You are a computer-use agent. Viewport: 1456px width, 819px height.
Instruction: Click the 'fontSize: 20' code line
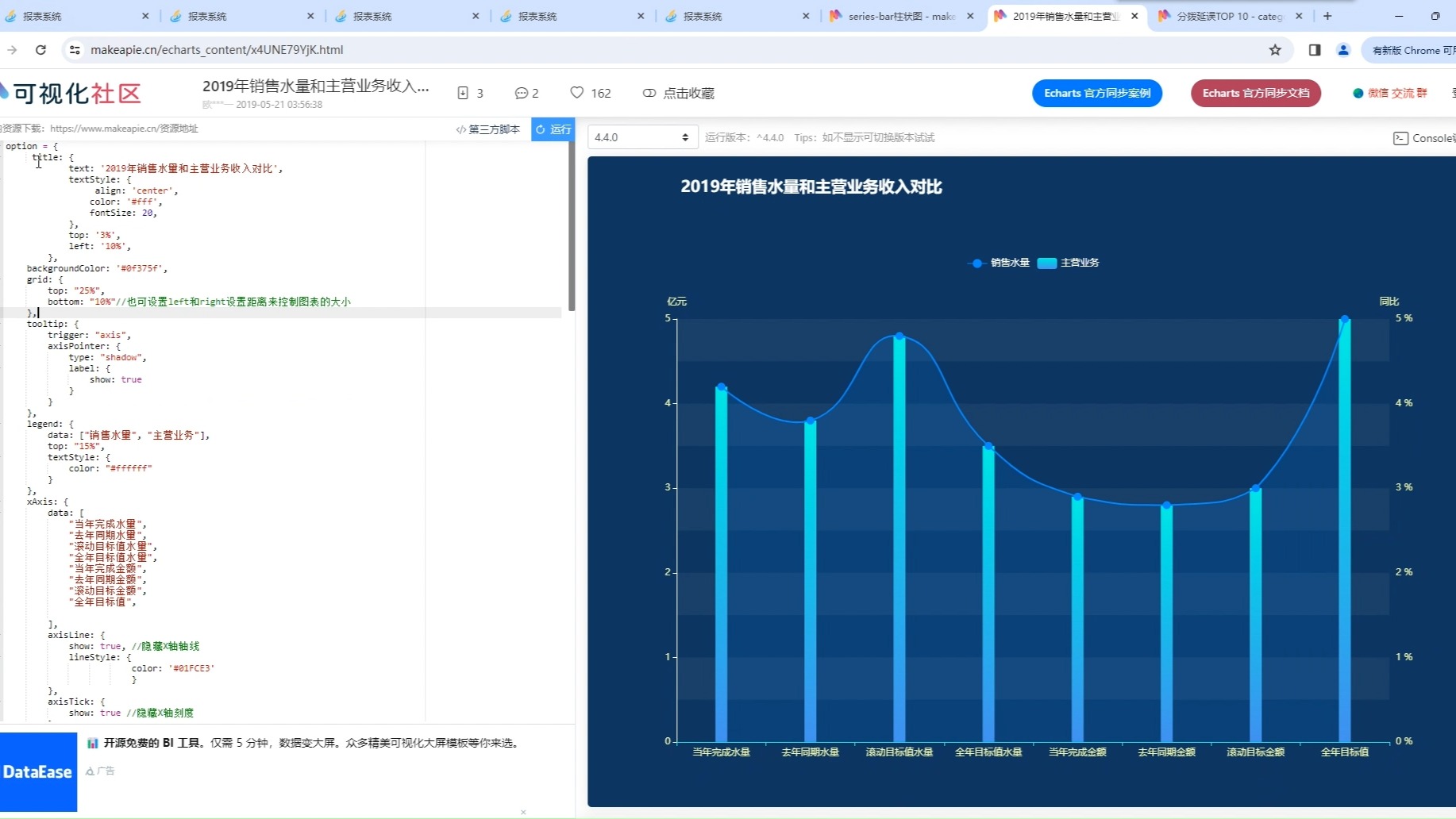pos(123,213)
